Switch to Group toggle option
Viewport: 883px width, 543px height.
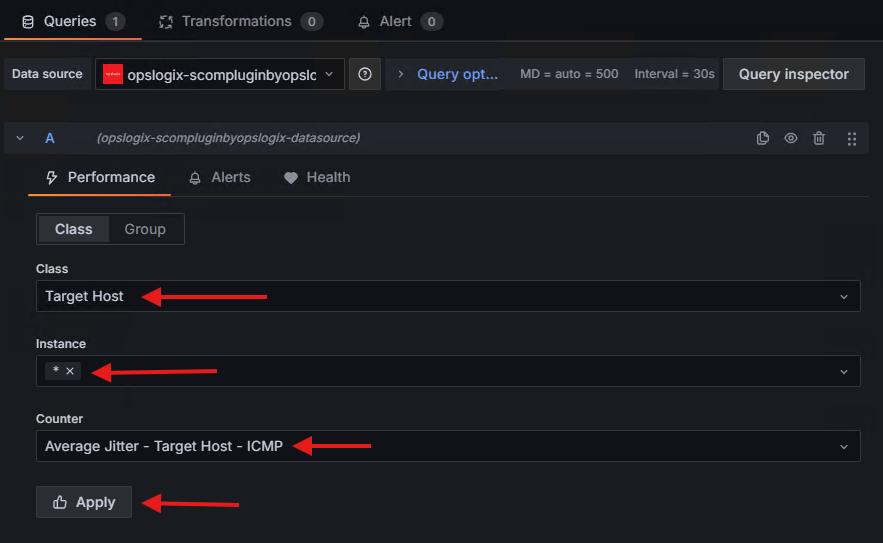pos(145,229)
